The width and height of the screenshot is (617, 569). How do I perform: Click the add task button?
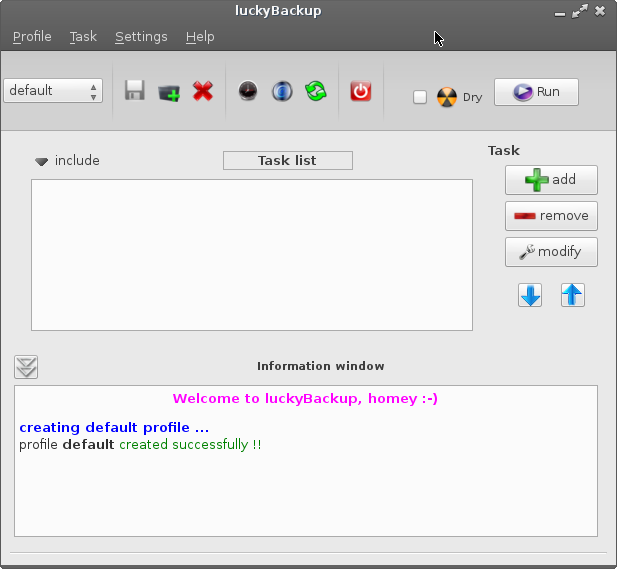pos(551,180)
